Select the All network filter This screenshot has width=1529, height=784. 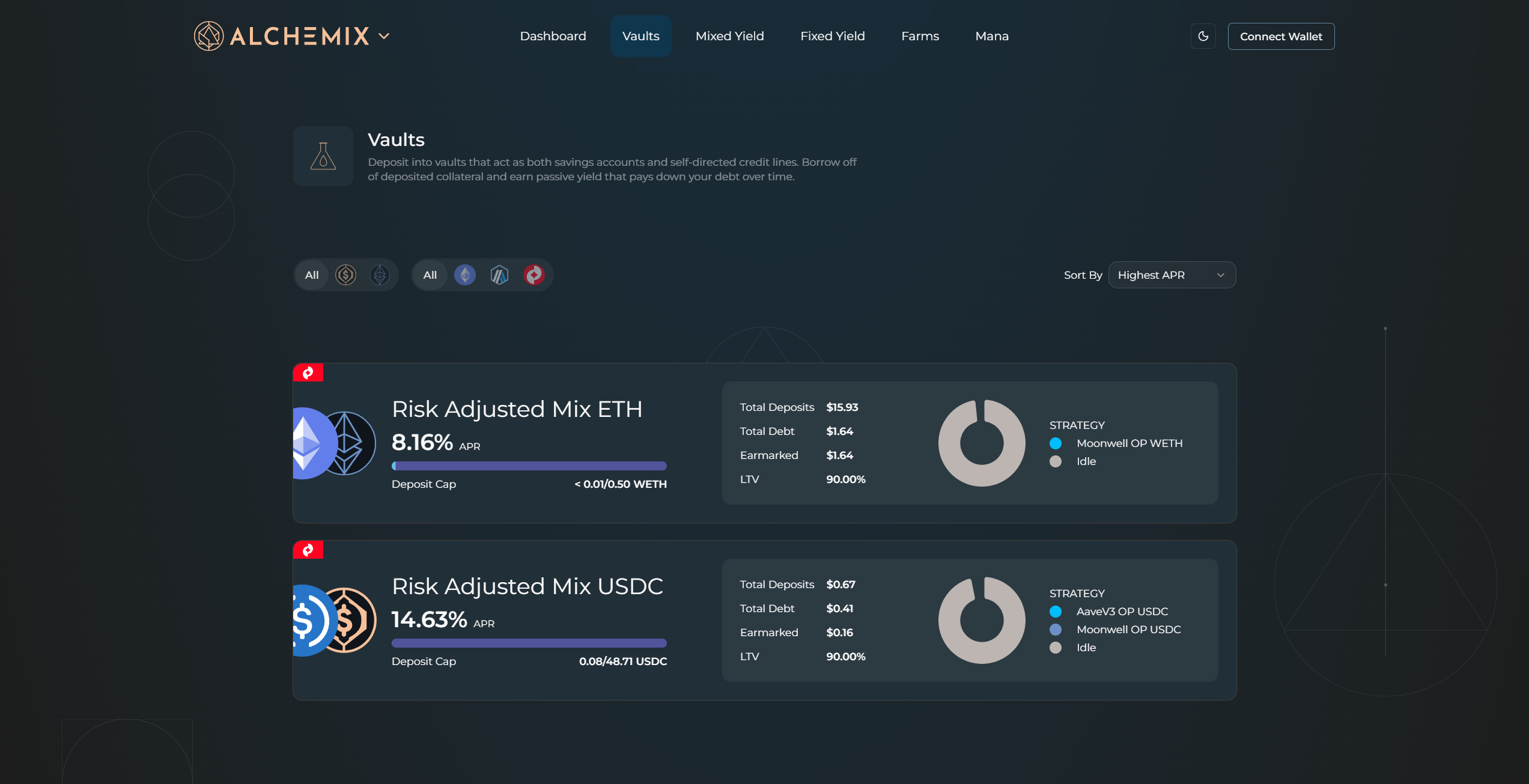[430, 275]
